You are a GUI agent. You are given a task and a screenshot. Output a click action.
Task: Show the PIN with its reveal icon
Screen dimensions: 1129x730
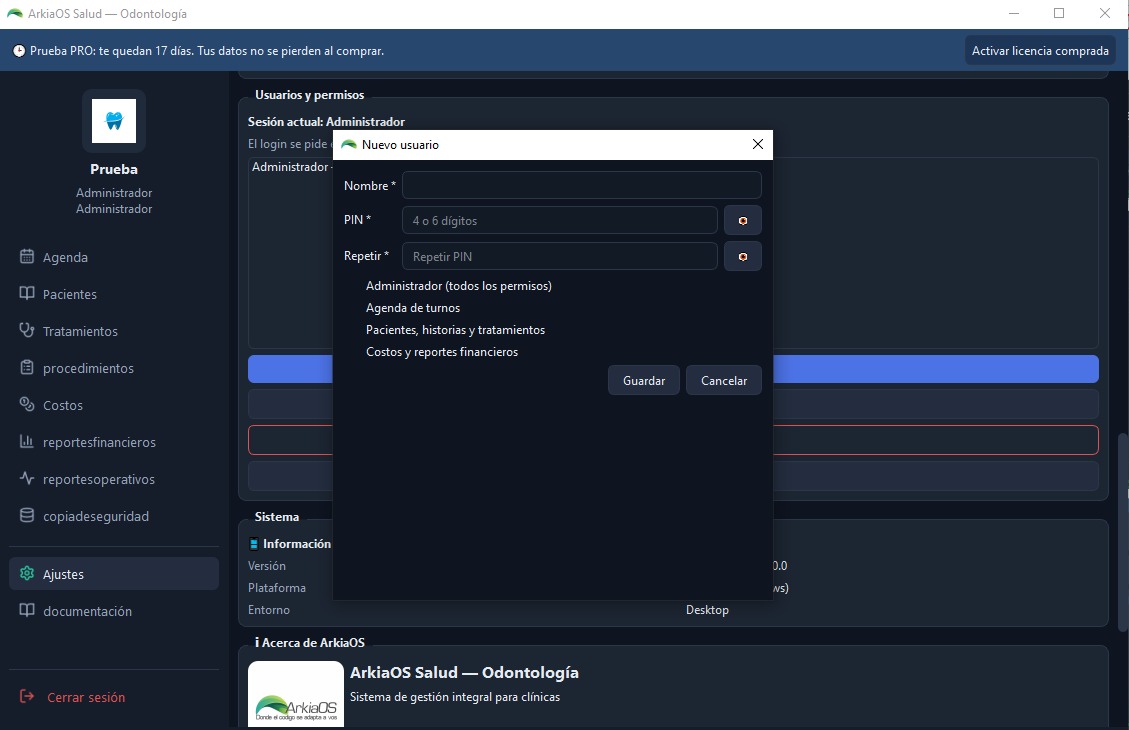click(x=742, y=220)
